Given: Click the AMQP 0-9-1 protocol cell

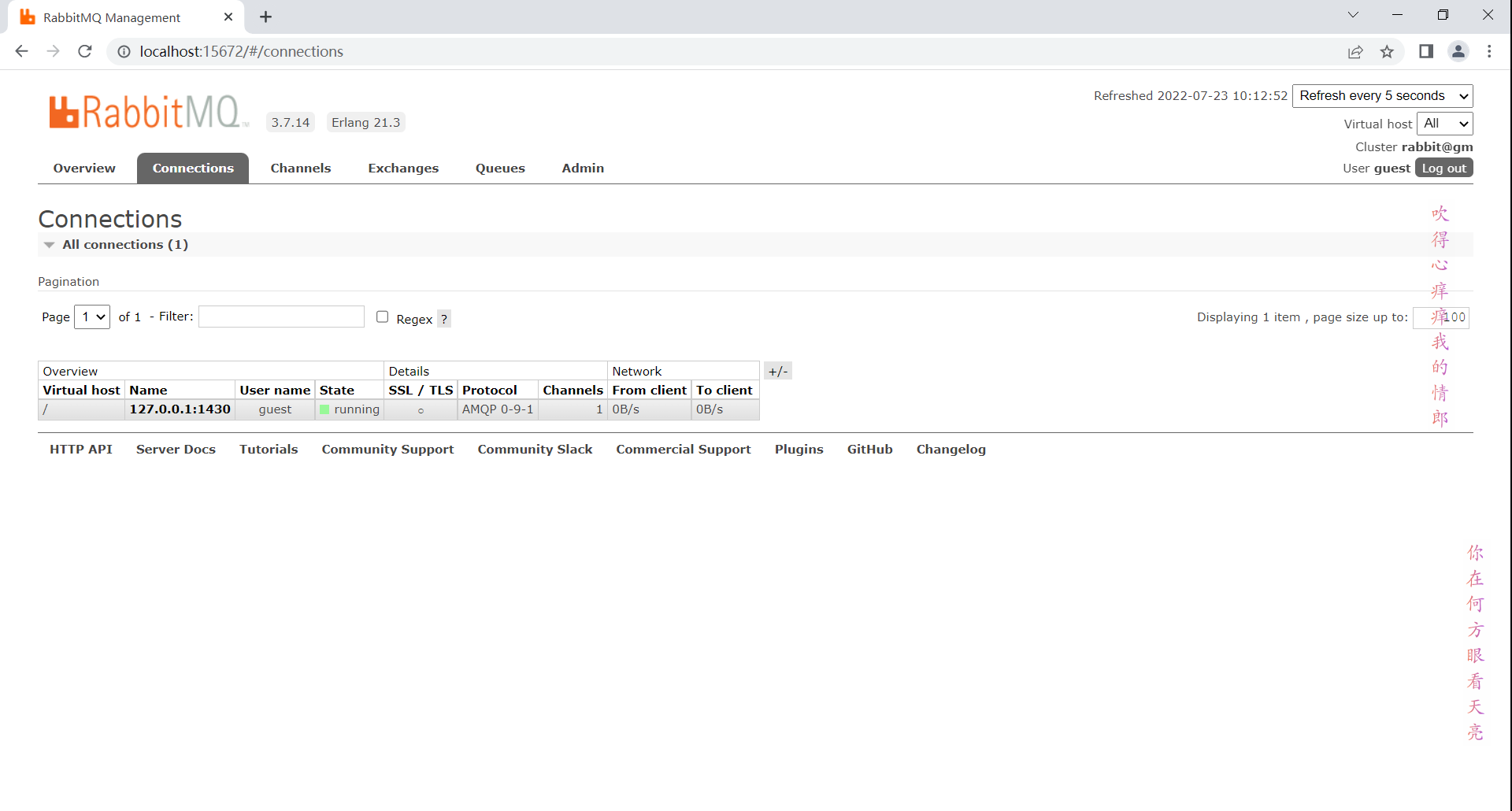Looking at the screenshot, I should point(498,409).
